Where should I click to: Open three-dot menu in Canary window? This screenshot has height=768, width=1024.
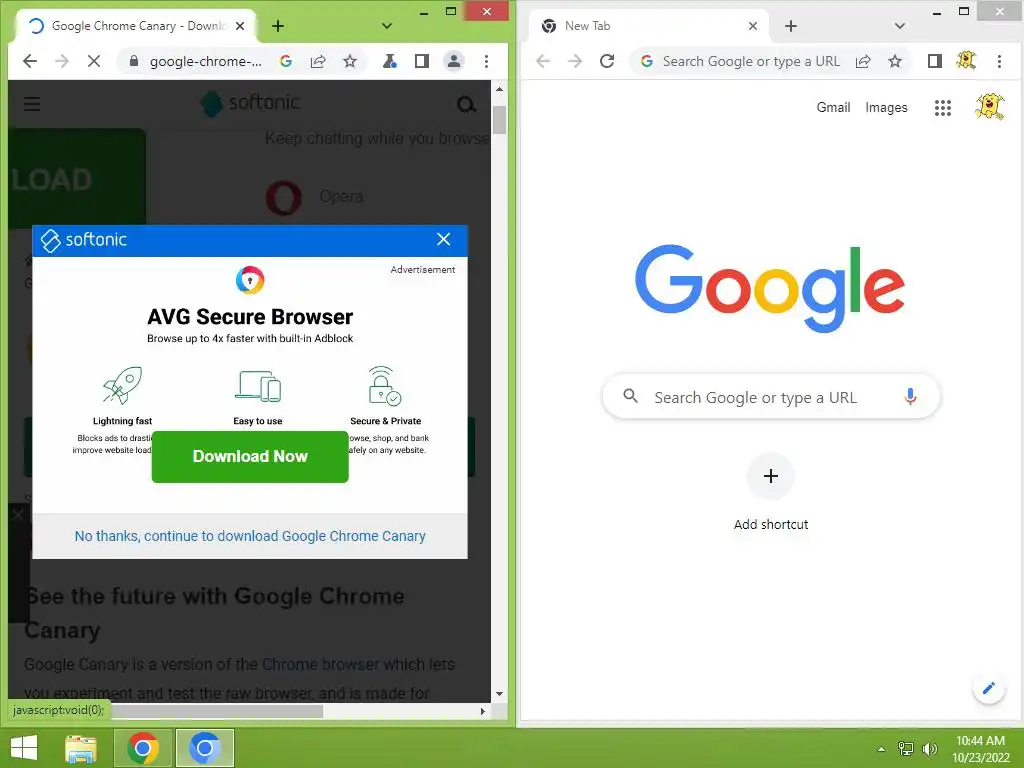click(x=487, y=61)
